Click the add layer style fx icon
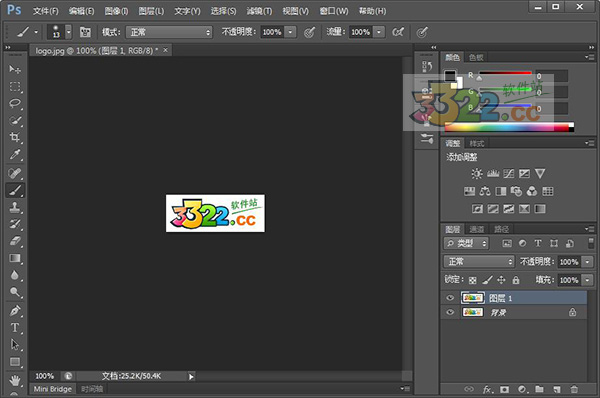600x398 pixels. pyautogui.click(x=487, y=389)
